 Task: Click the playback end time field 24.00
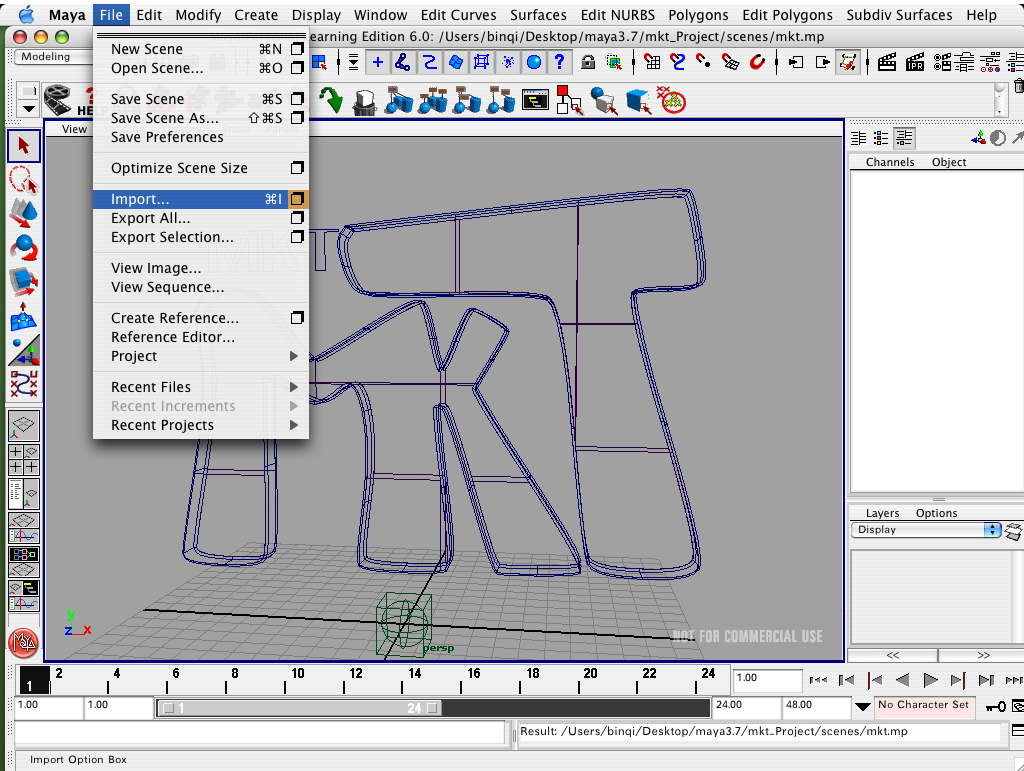[x=746, y=706]
